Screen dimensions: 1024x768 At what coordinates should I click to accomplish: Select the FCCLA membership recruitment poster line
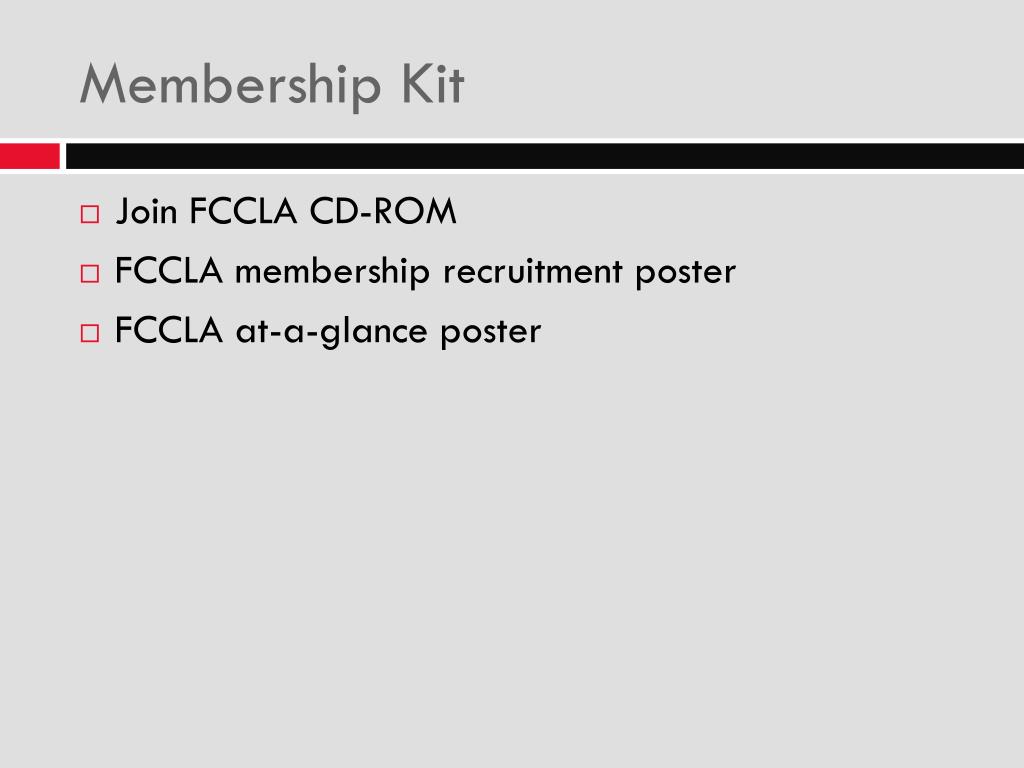click(x=425, y=272)
